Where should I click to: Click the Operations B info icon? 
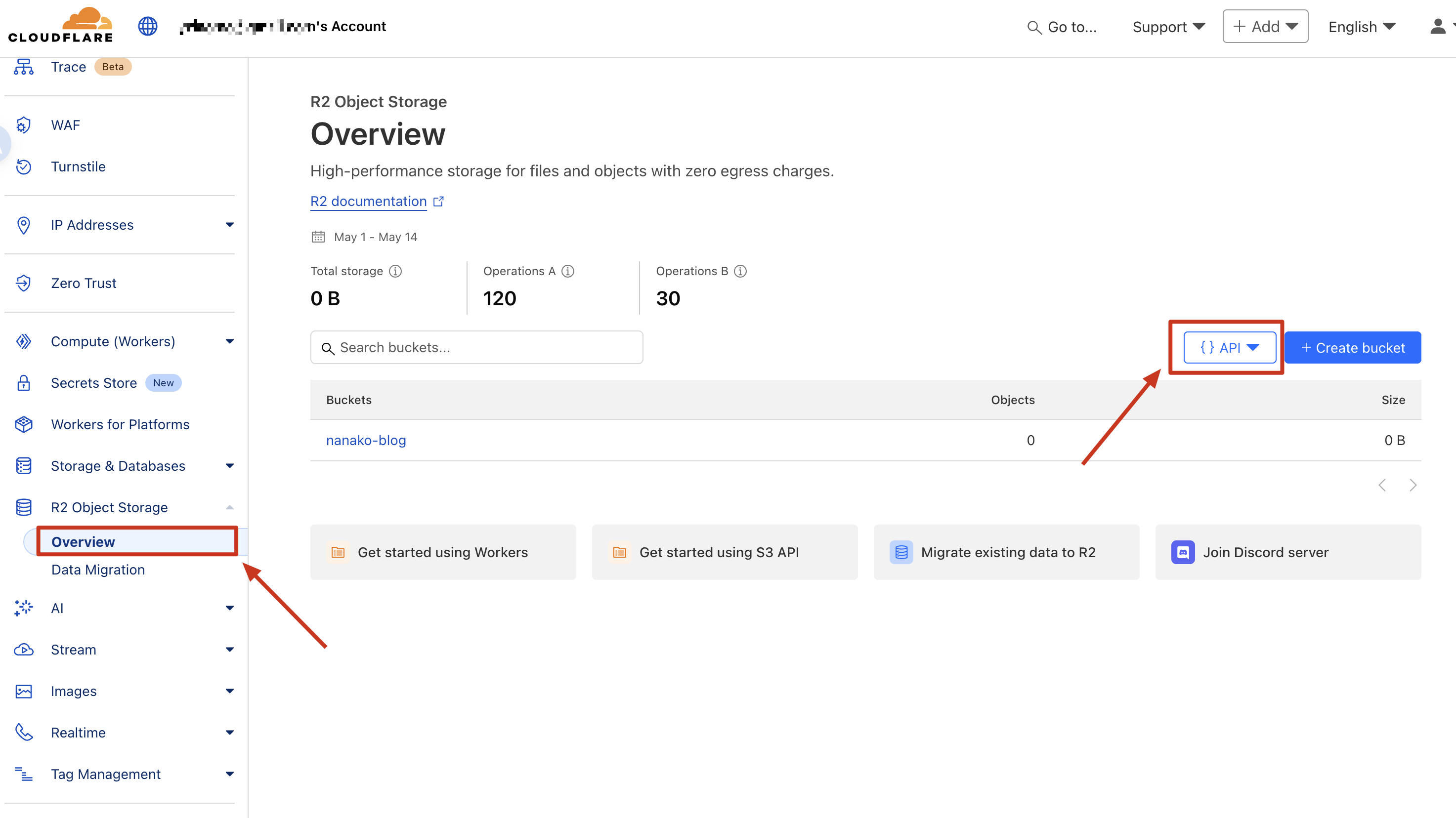(x=740, y=271)
